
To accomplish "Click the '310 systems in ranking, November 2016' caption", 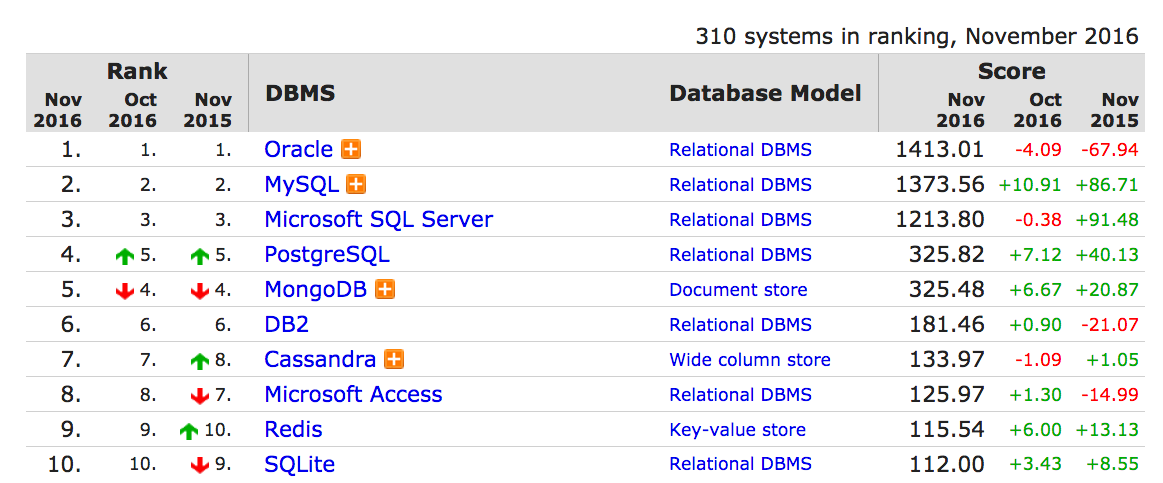I will click(x=917, y=36).
